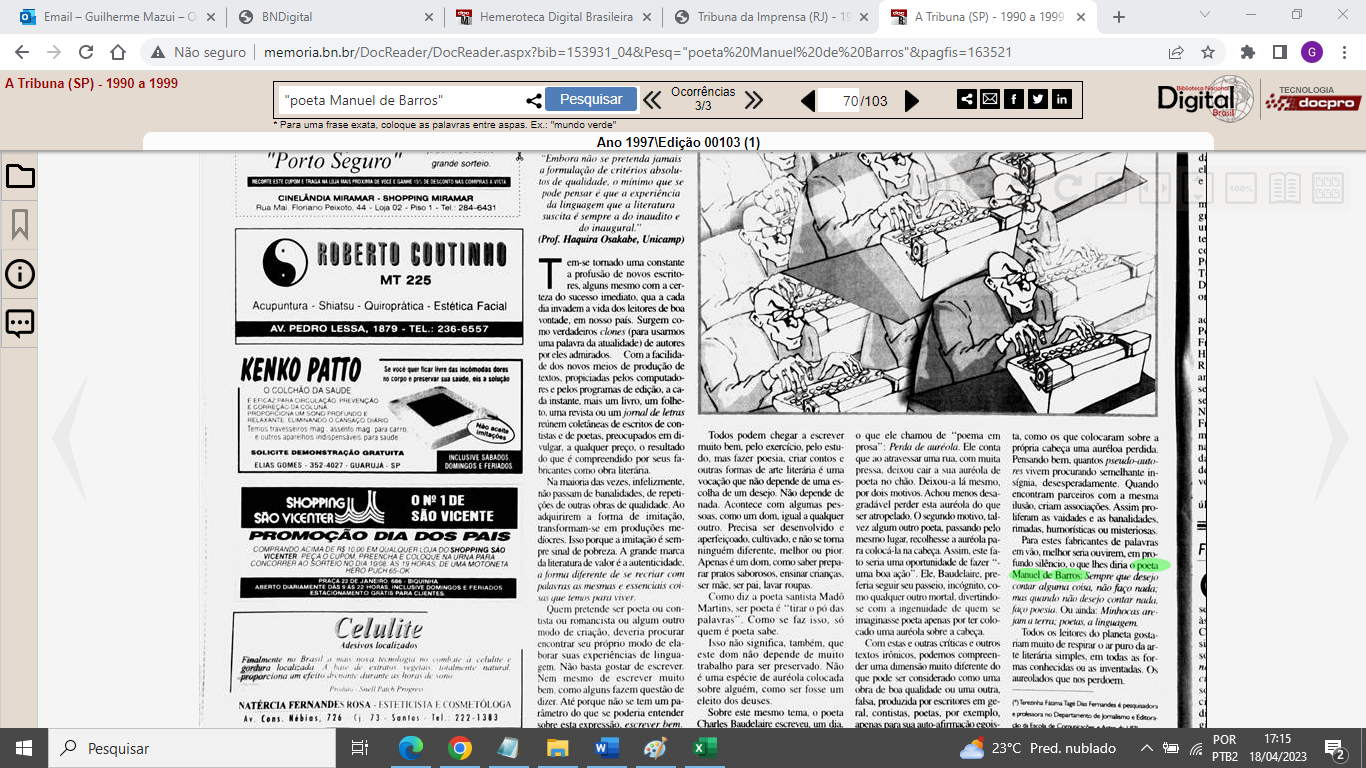This screenshot has height=768, width=1366.
Task: Share page on Twitter
Action: tap(1038, 99)
